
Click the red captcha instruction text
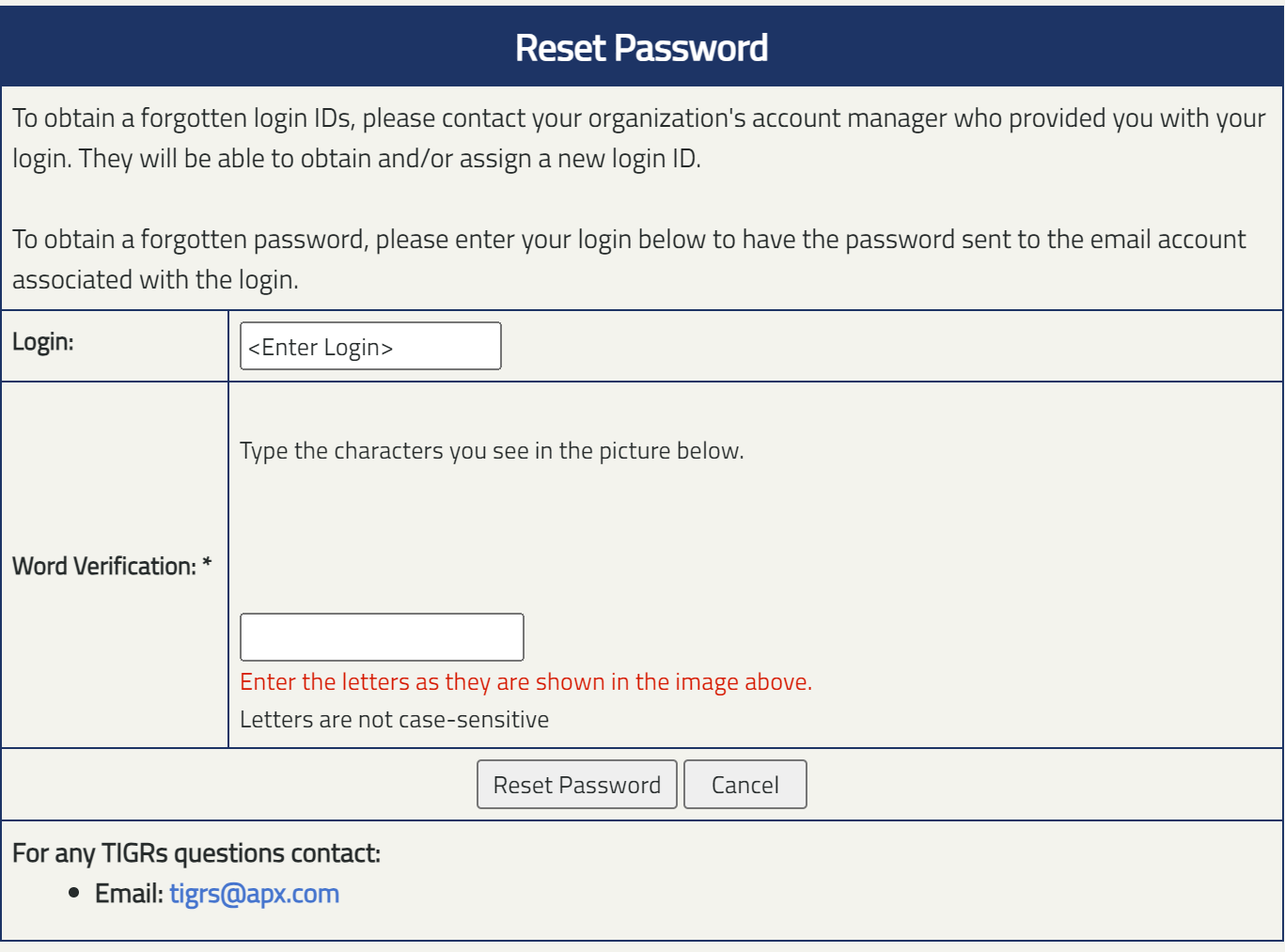526,681
